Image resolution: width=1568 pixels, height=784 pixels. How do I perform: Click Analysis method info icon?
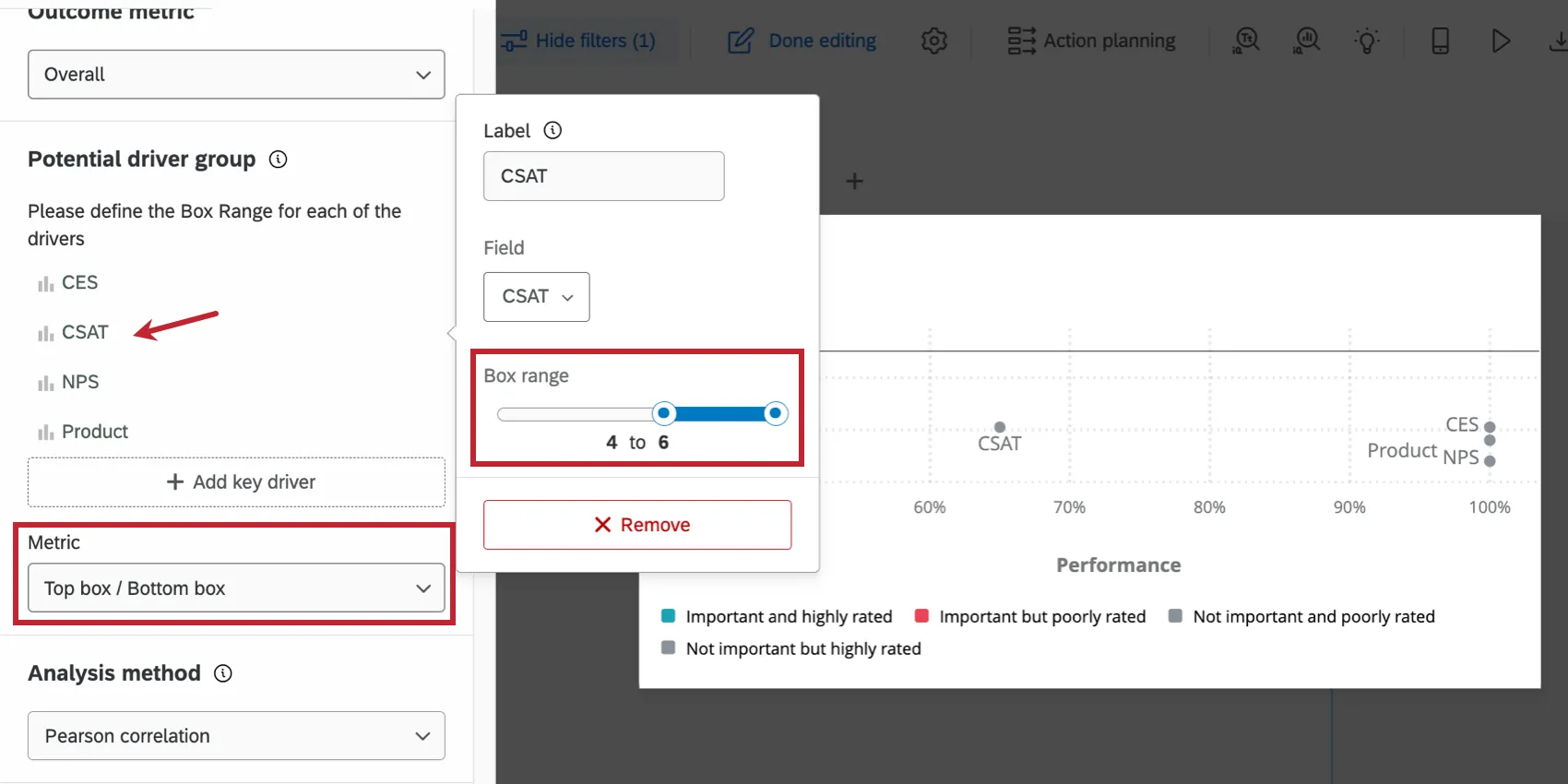click(223, 673)
